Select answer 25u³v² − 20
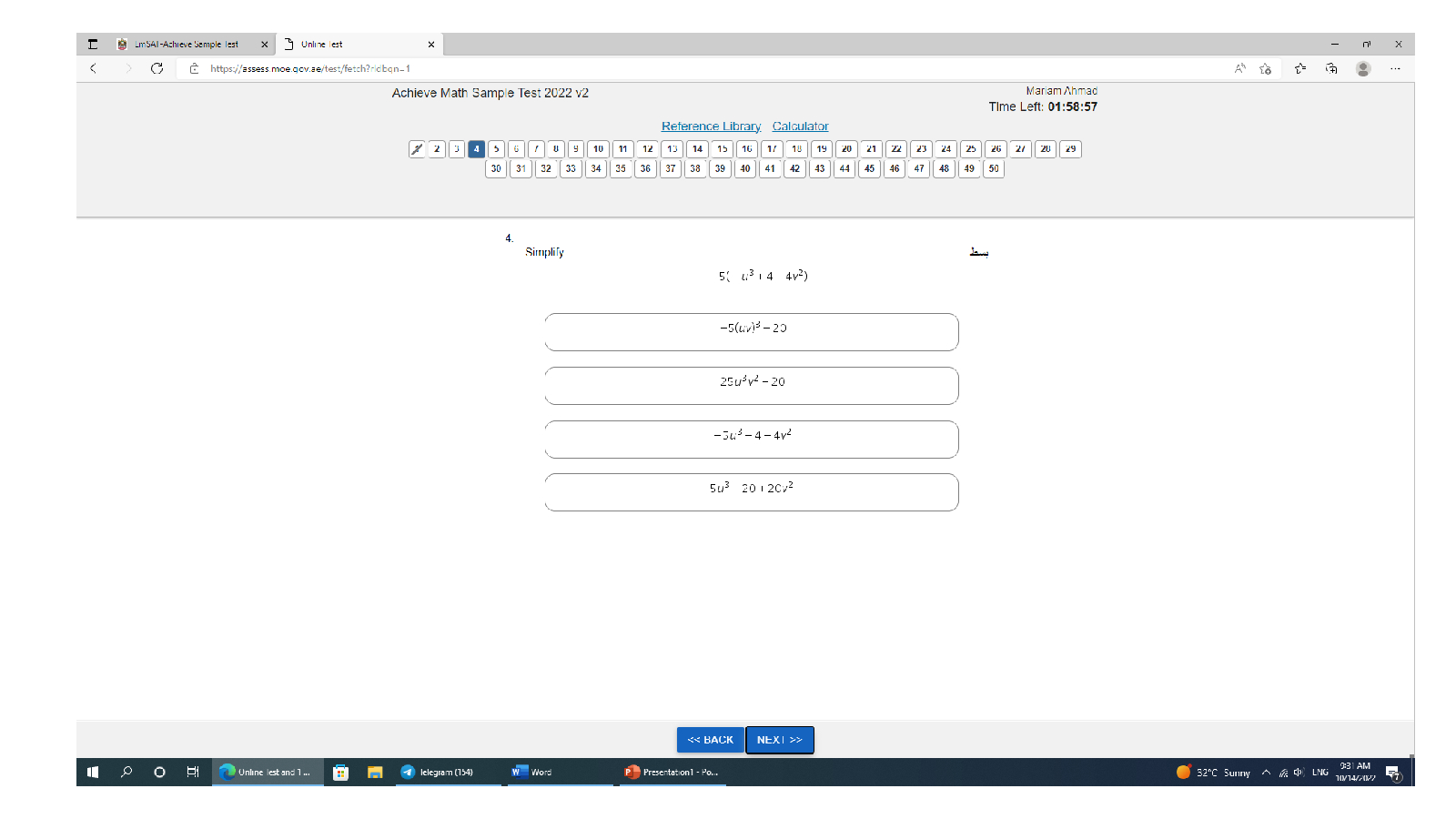The width and height of the screenshot is (1456, 819). [752, 386]
